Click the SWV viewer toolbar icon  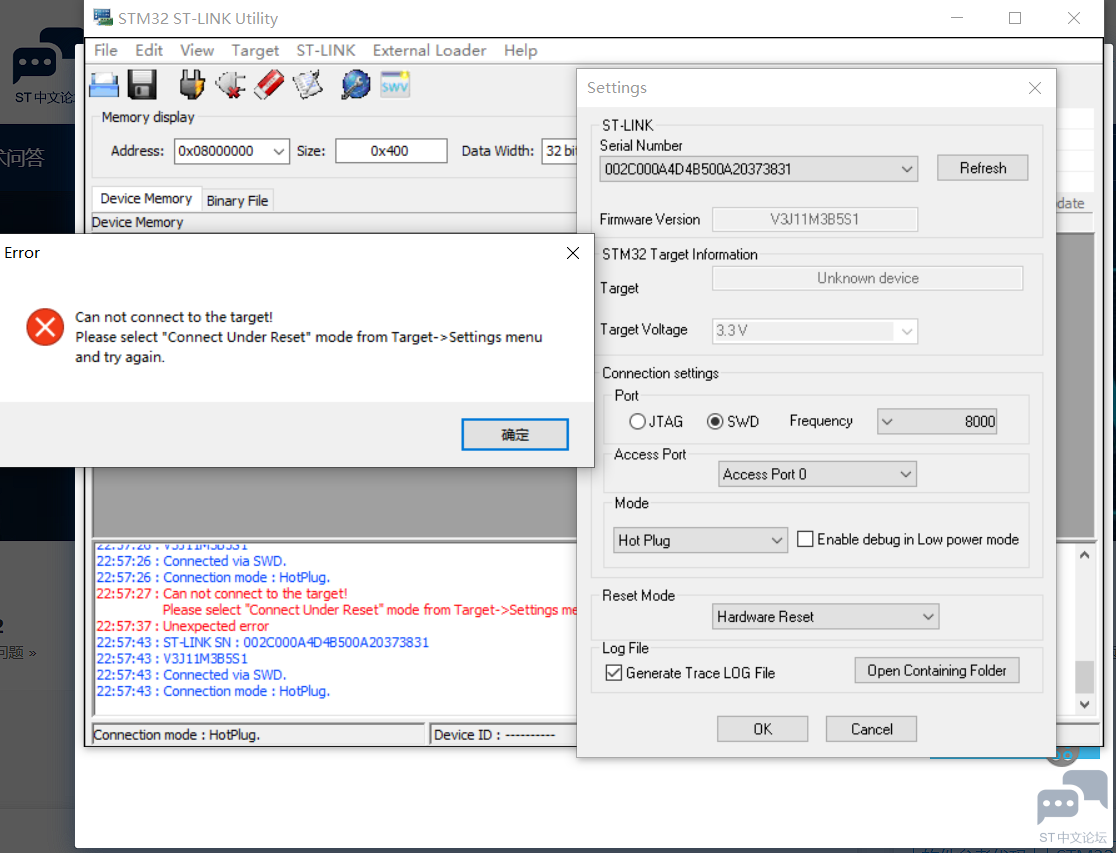(x=395, y=85)
